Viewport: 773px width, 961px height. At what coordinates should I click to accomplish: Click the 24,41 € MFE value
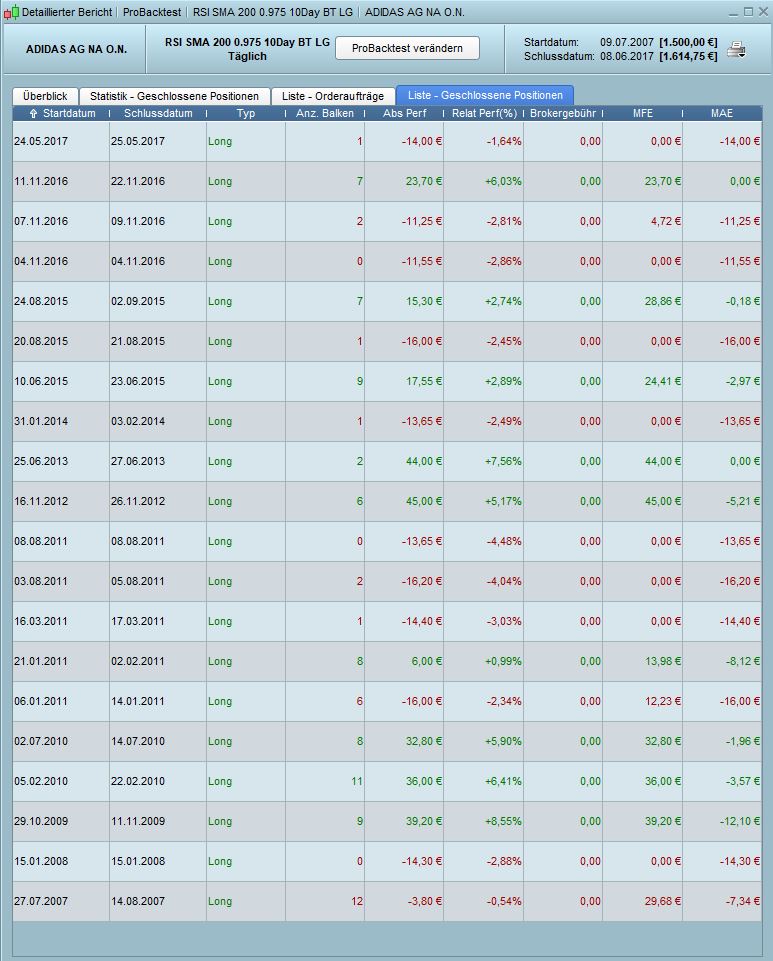click(663, 381)
